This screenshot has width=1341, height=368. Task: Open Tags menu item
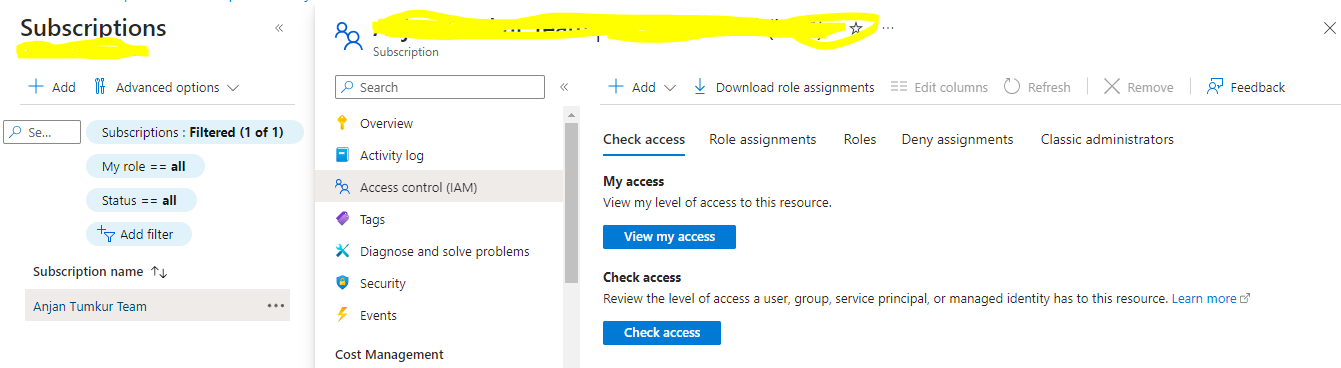(x=372, y=219)
